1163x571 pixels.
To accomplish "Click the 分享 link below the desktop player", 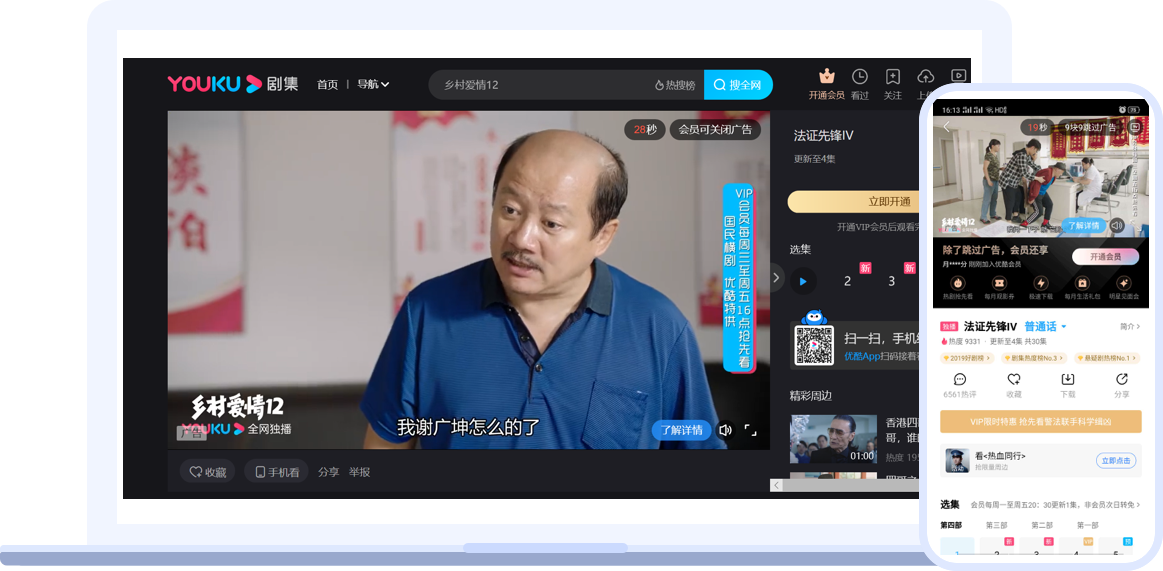I will 329,472.
